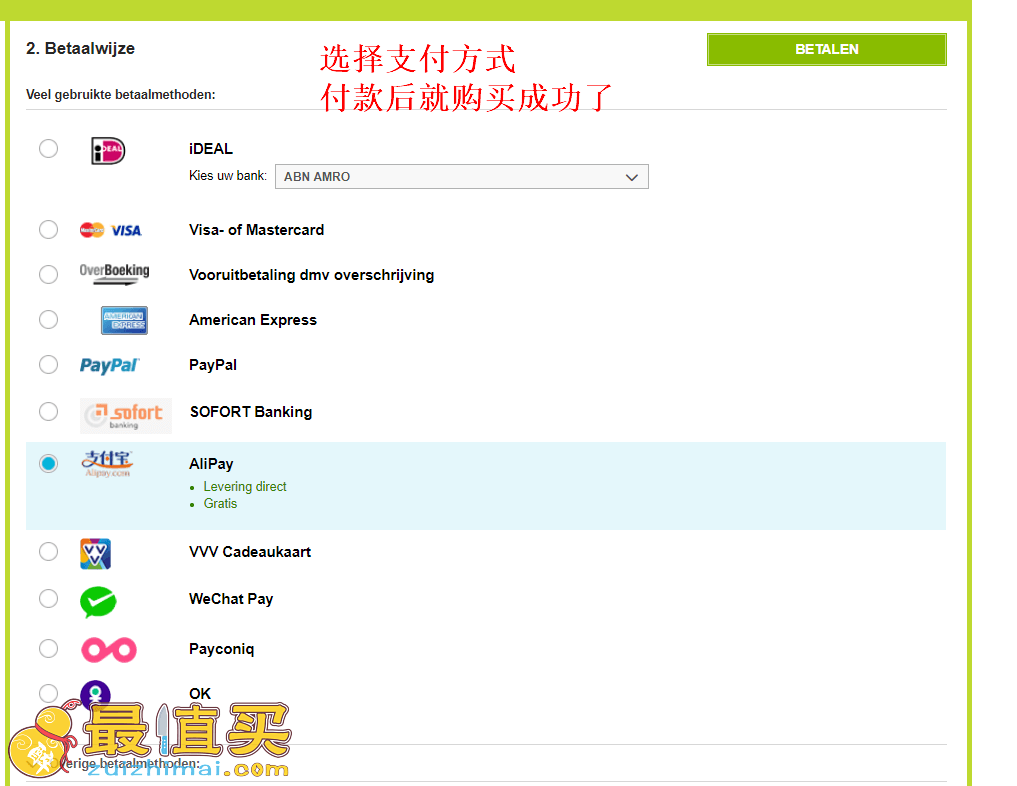Pick the American Express radio button
The width and height of the screenshot is (1017, 786).
pyautogui.click(x=48, y=319)
